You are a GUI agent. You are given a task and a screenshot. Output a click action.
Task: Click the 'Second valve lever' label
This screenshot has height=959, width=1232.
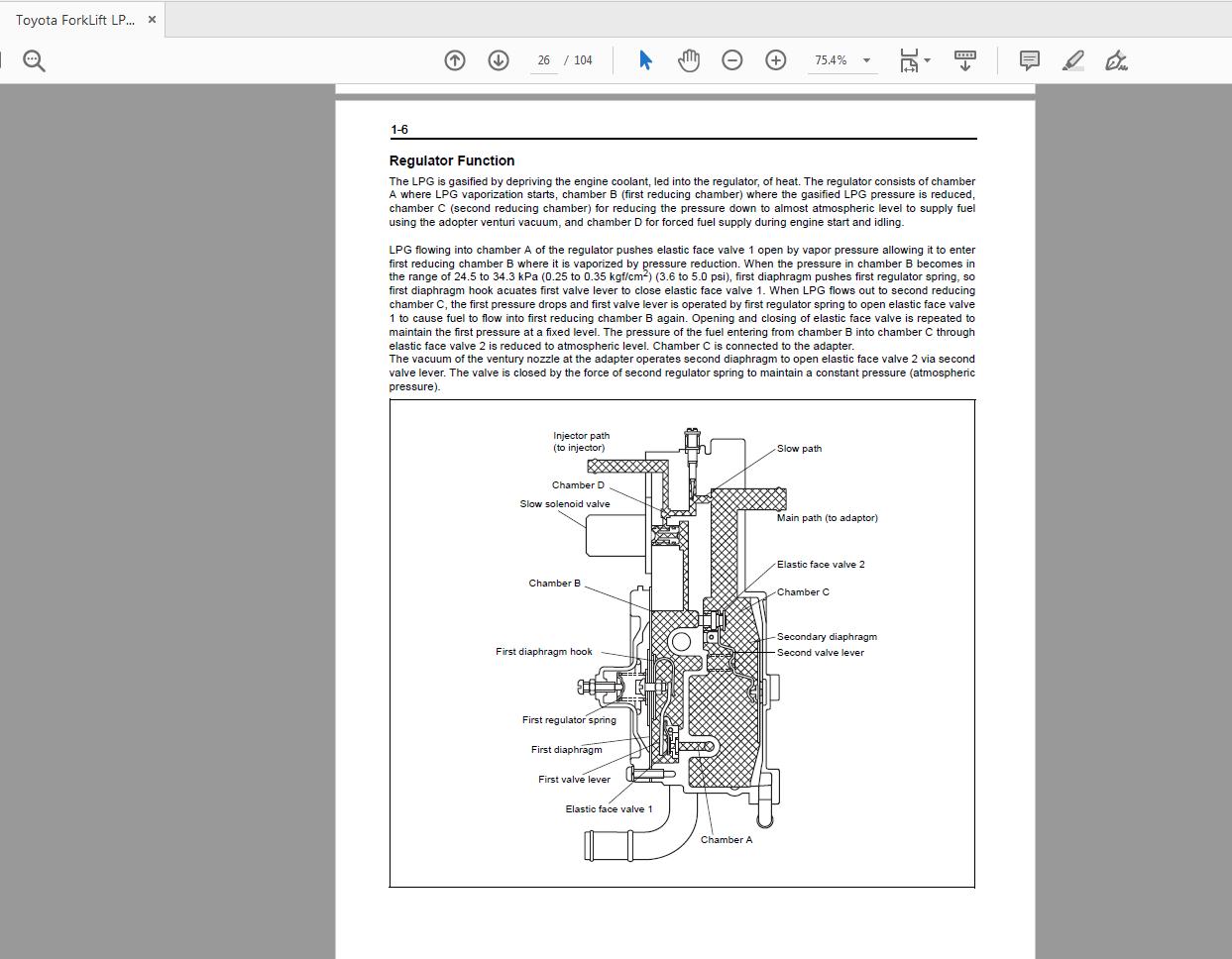[821, 653]
